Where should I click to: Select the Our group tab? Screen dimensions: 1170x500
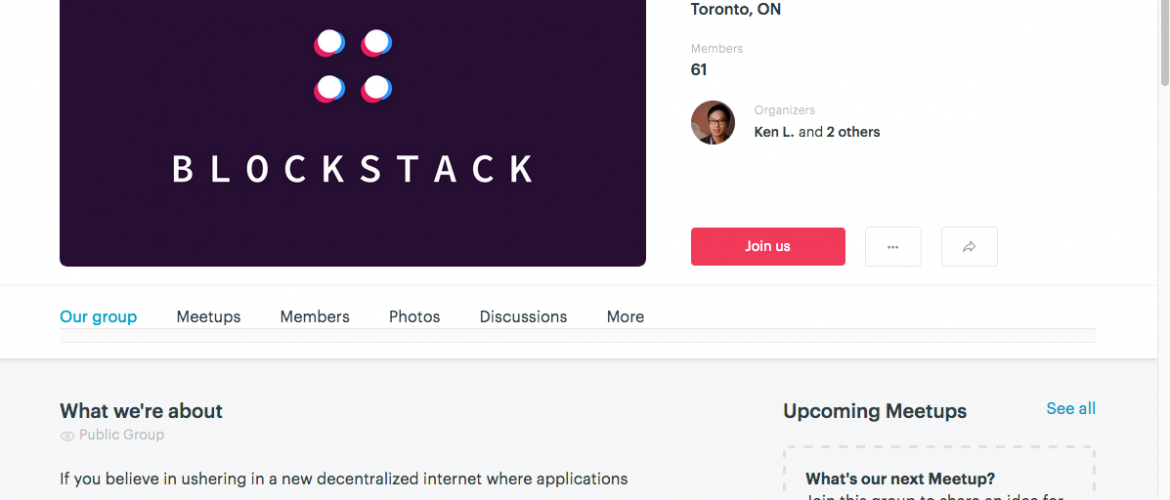coord(98,317)
